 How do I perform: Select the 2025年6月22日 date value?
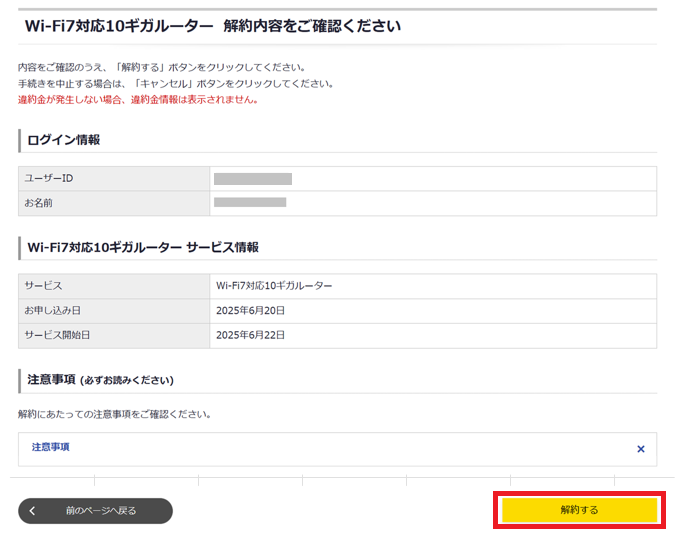[250, 335]
